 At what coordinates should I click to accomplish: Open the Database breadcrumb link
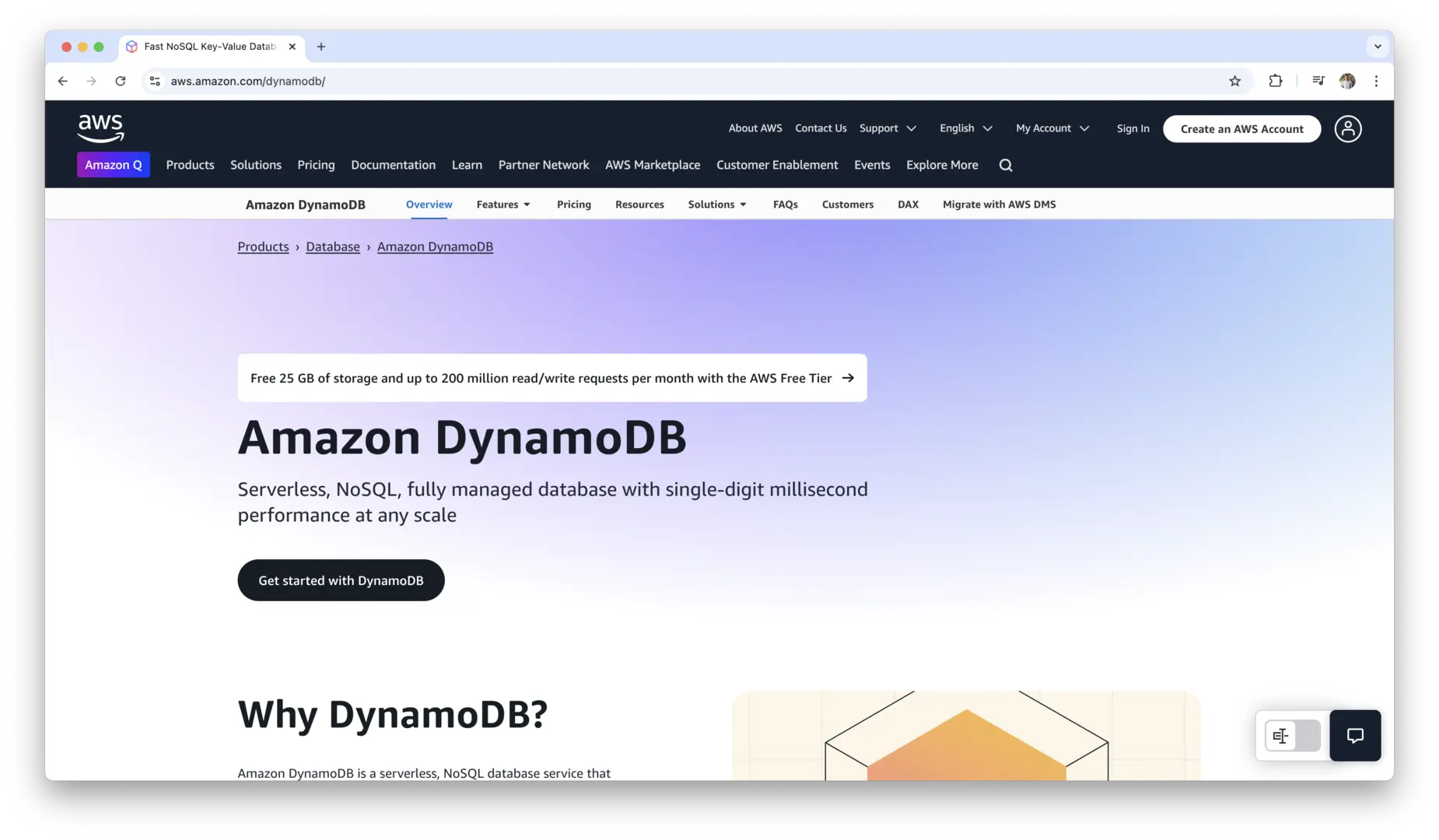(x=333, y=247)
